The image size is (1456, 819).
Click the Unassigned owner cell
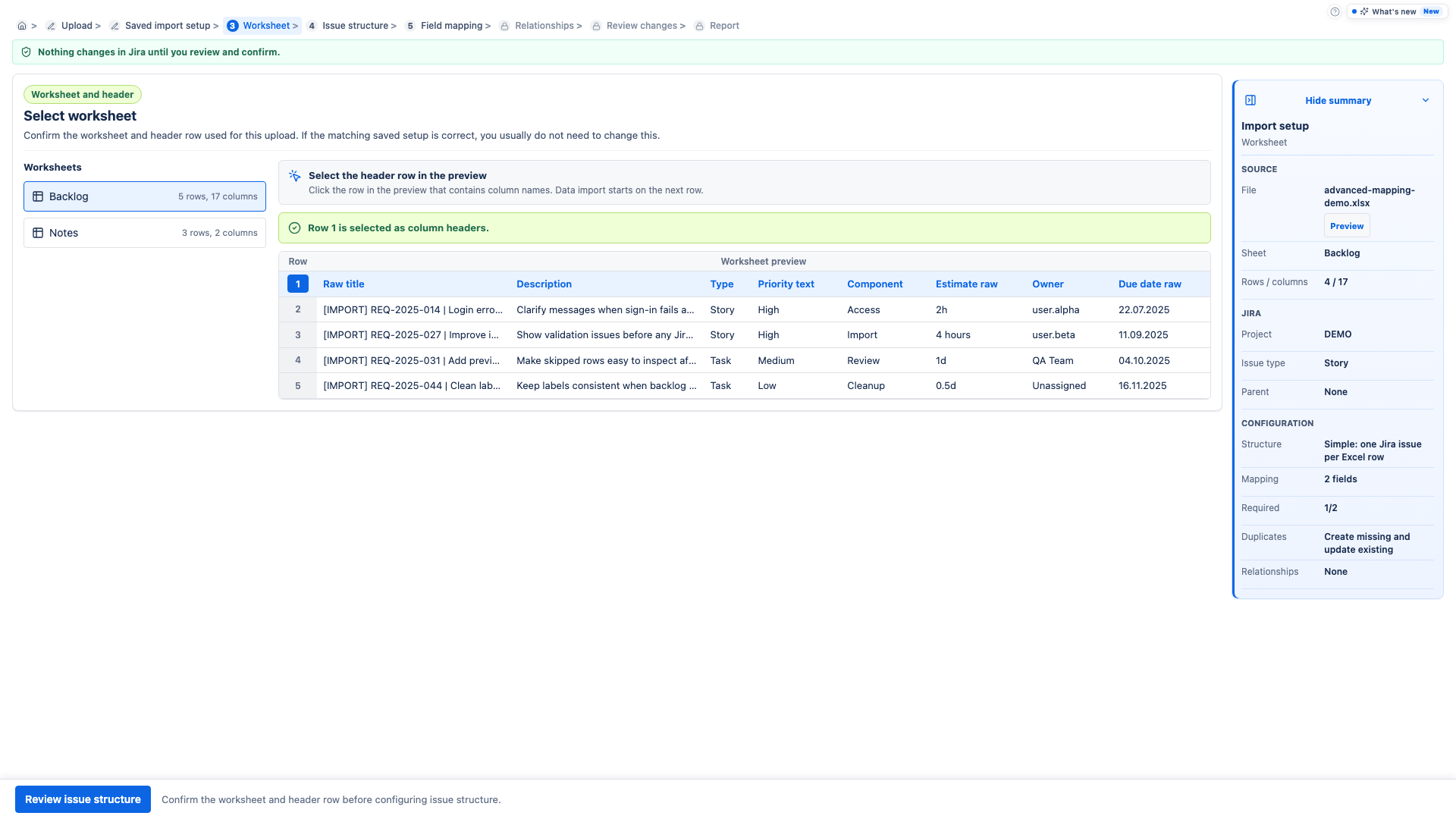click(1059, 385)
